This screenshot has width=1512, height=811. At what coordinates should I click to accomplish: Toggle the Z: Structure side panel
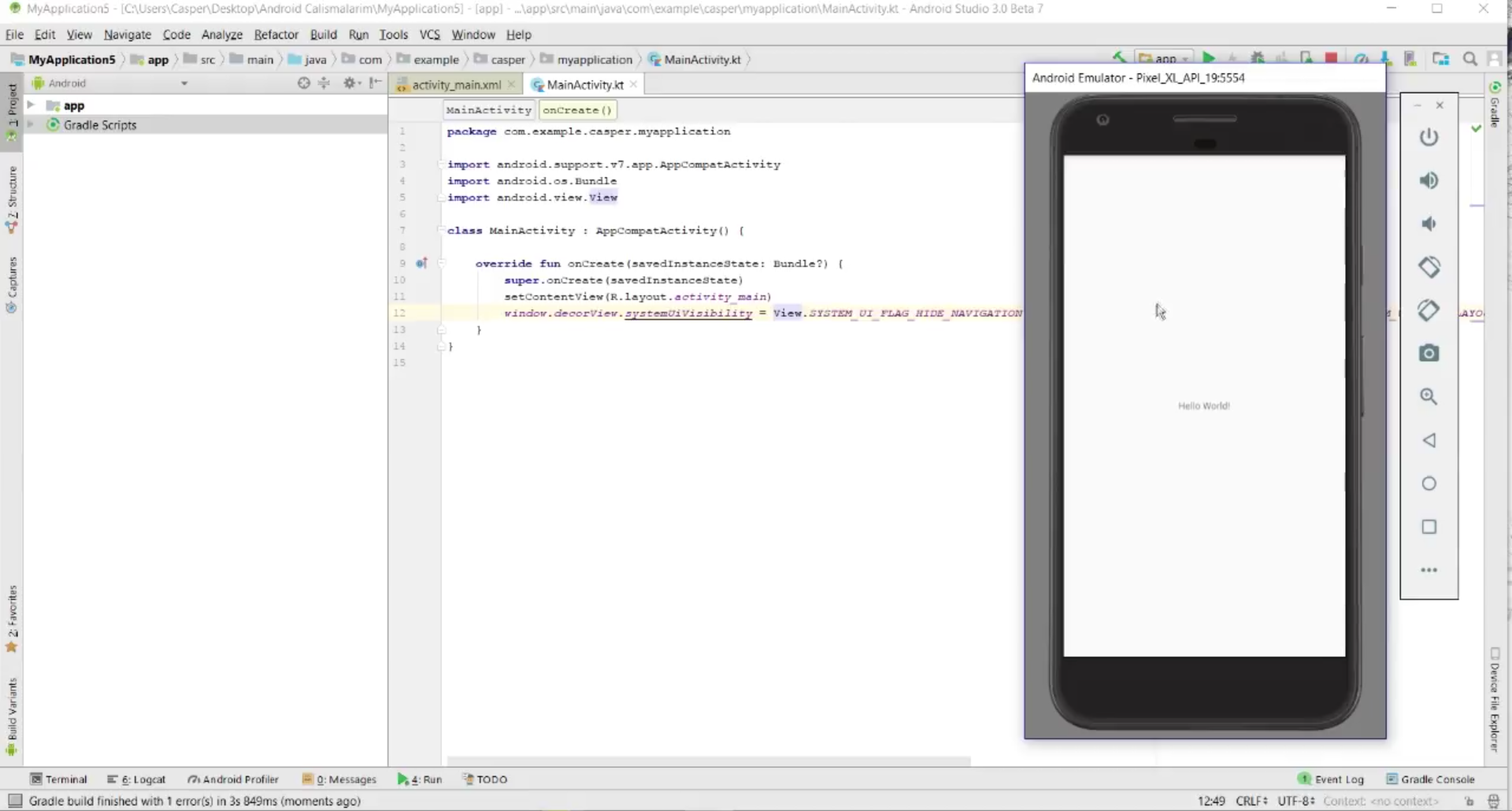[x=12, y=199]
